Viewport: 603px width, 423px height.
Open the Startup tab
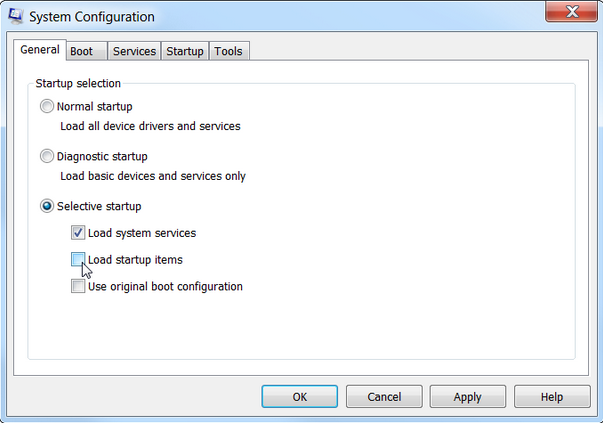(x=185, y=51)
